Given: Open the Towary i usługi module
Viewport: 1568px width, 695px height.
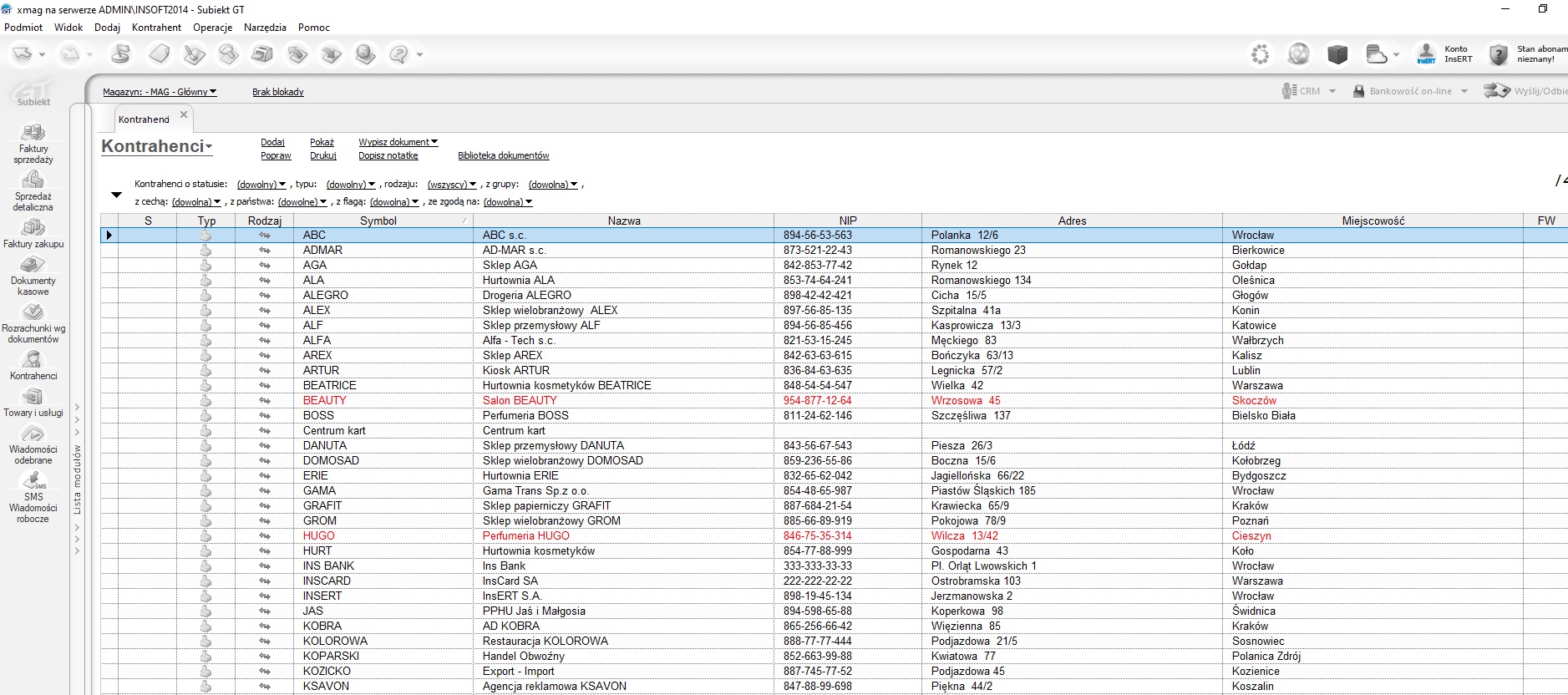Looking at the screenshot, I should click(x=33, y=402).
